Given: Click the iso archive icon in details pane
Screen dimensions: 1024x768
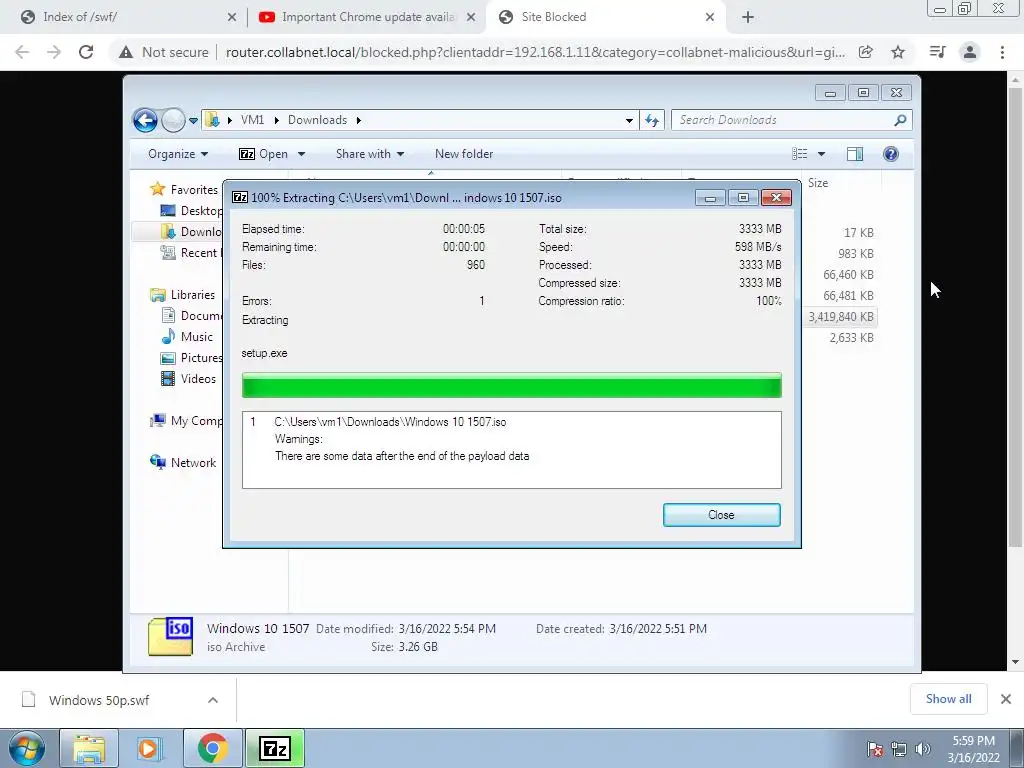Looking at the screenshot, I should click(x=170, y=637).
